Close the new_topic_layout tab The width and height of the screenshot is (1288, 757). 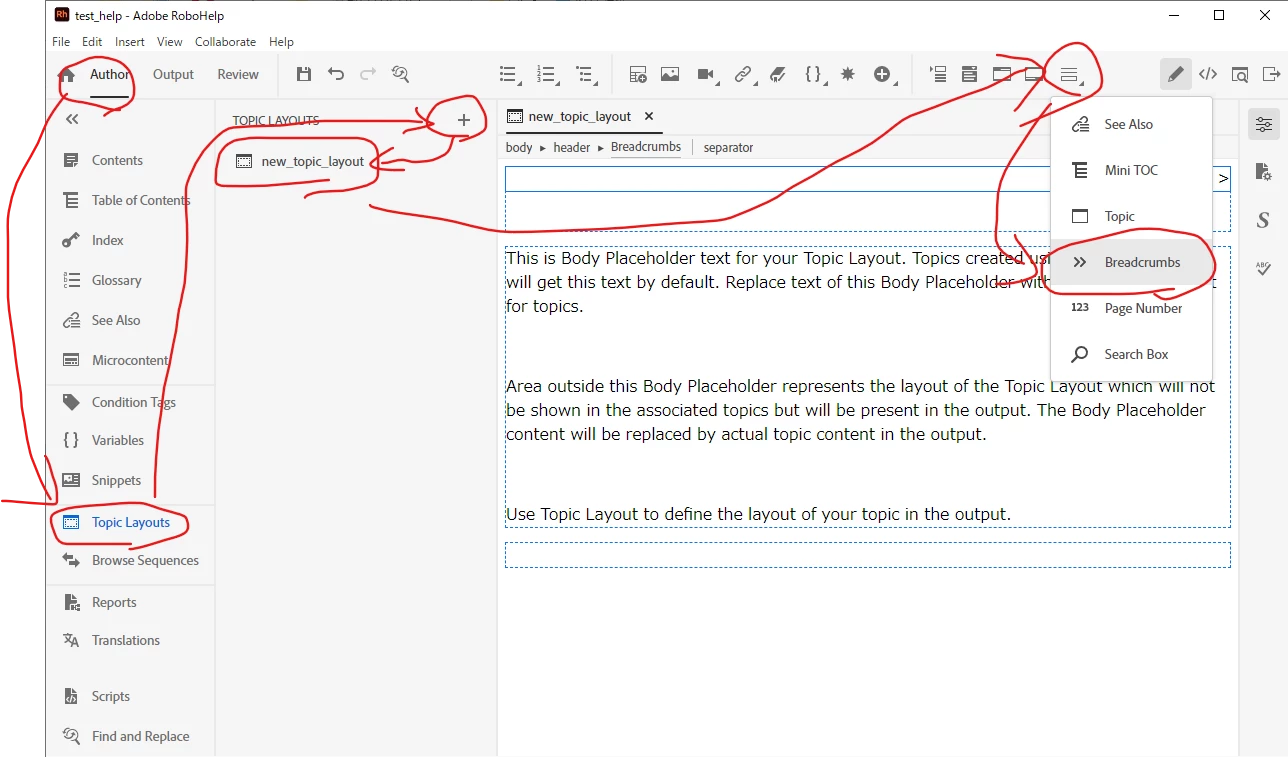pyautogui.click(x=648, y=116)
